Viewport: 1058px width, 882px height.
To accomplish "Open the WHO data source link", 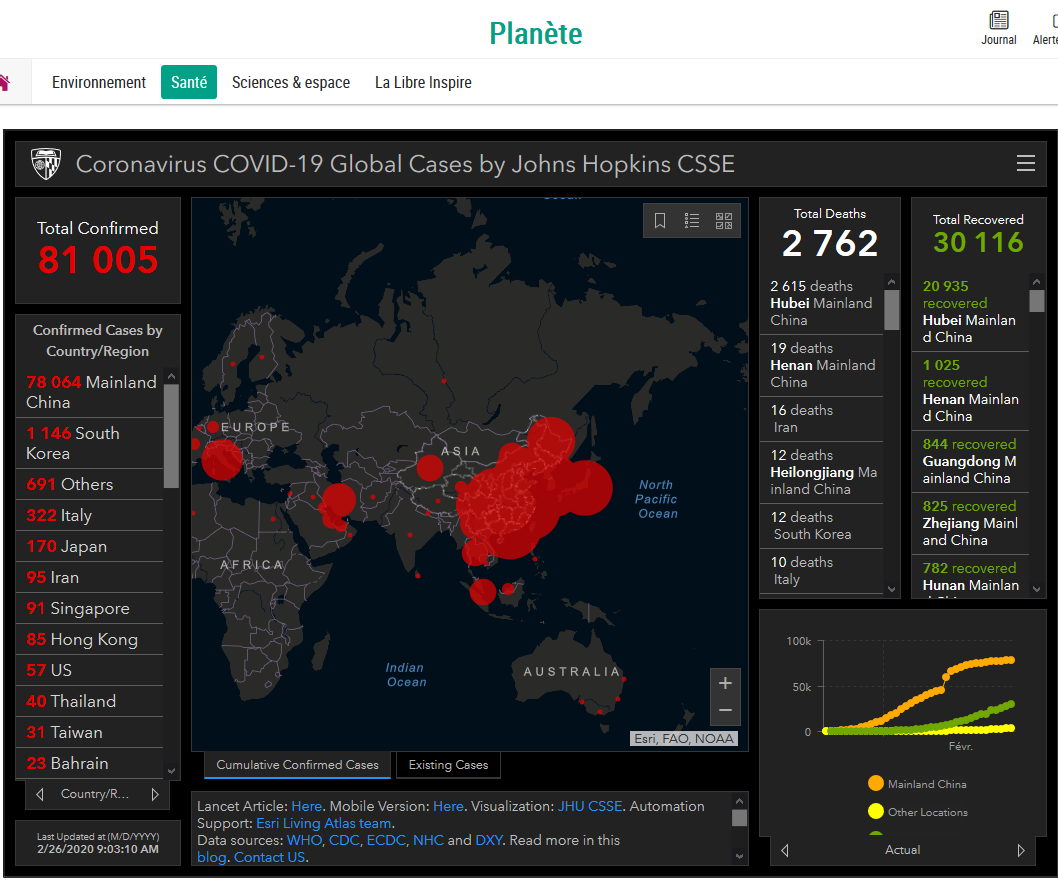I will click(305, 840).
